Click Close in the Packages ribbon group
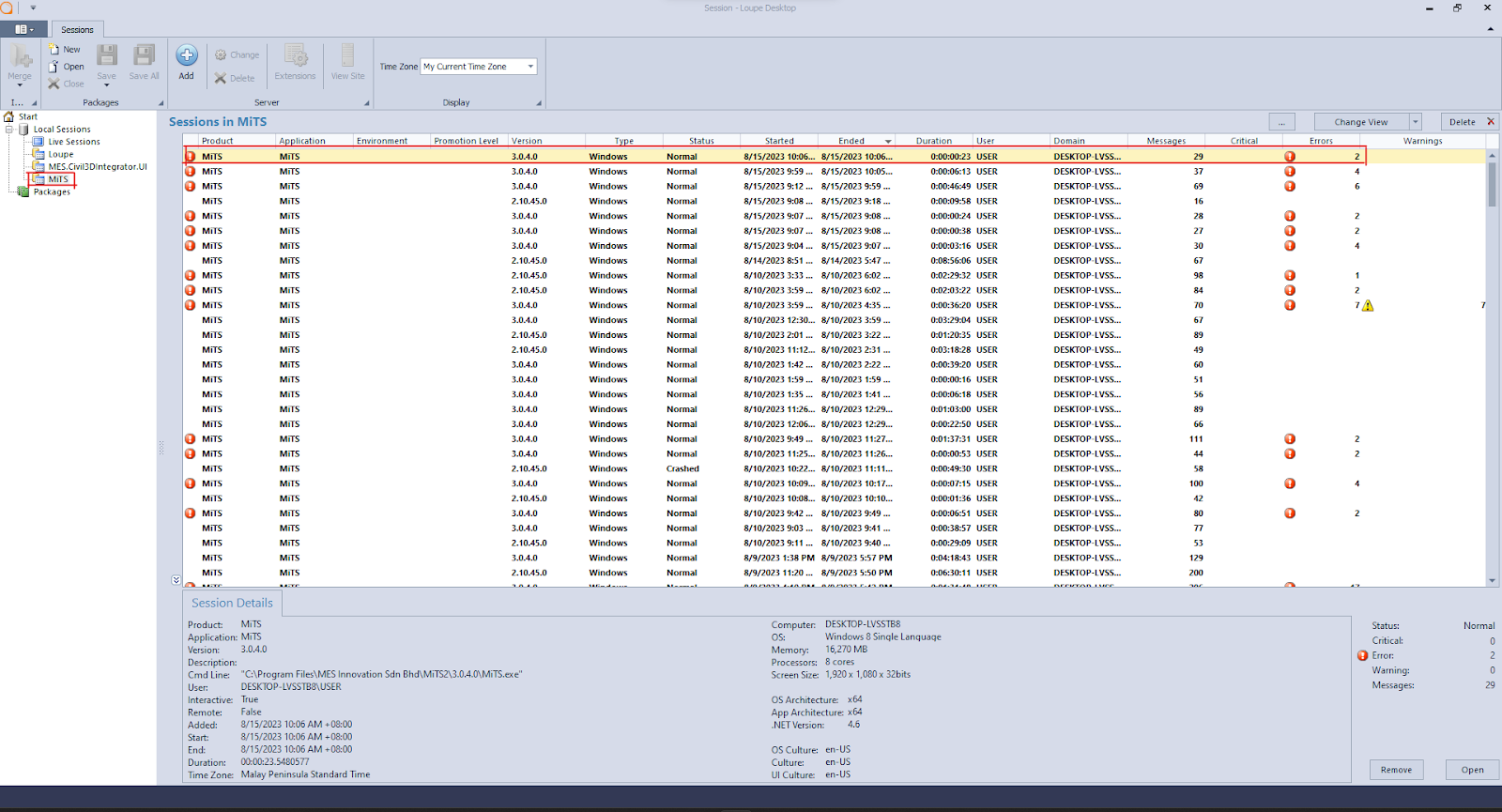This screenshot has width=1502, height=812. click(x=66, y=84)
